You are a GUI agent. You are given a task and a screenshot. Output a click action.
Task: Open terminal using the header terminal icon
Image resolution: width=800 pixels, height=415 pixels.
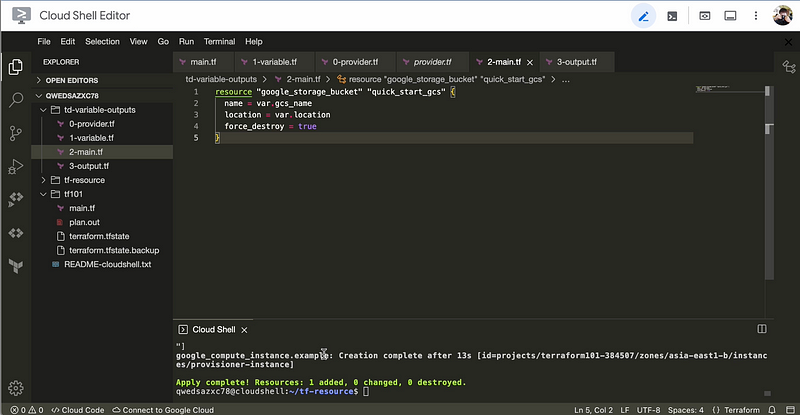click(672, 16)
